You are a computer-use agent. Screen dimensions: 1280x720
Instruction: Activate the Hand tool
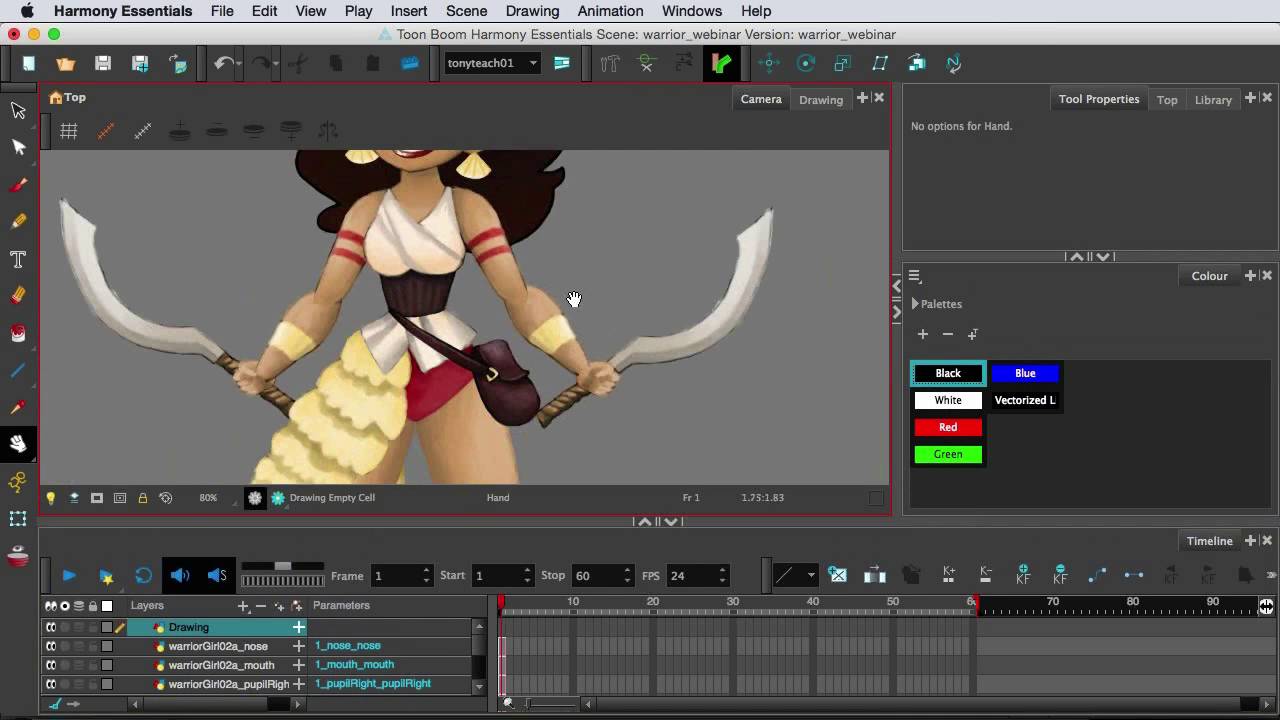18,444
